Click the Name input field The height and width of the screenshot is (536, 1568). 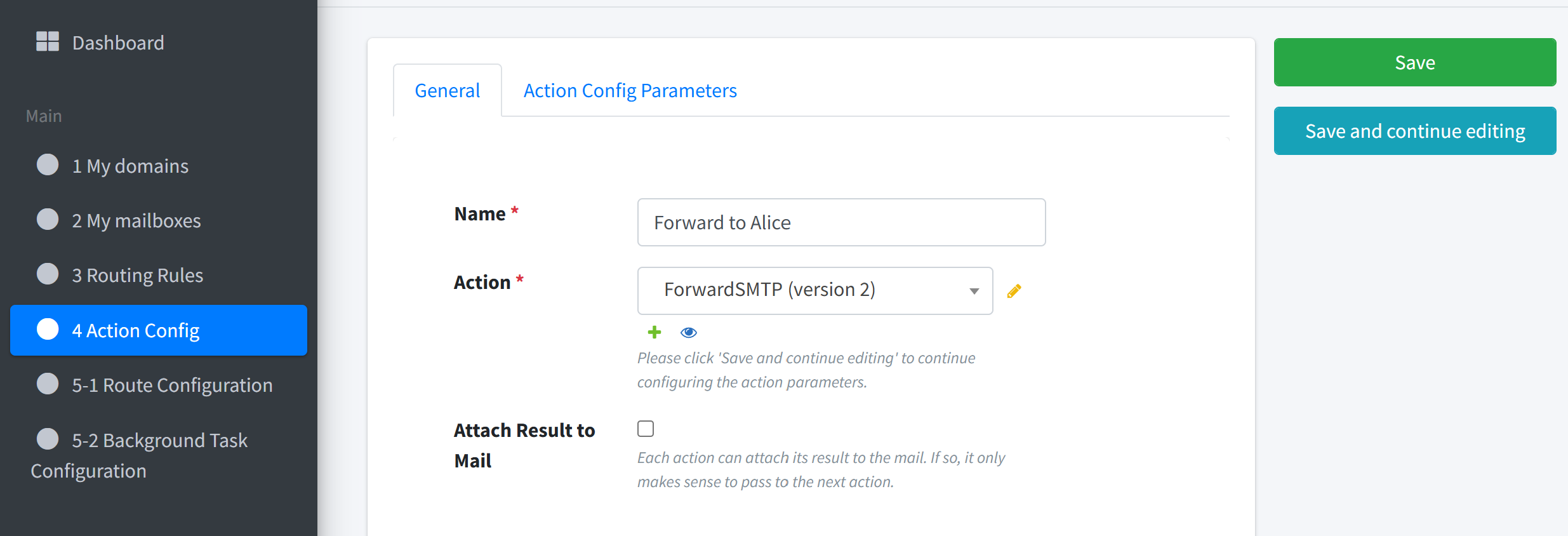click(841, 222)
